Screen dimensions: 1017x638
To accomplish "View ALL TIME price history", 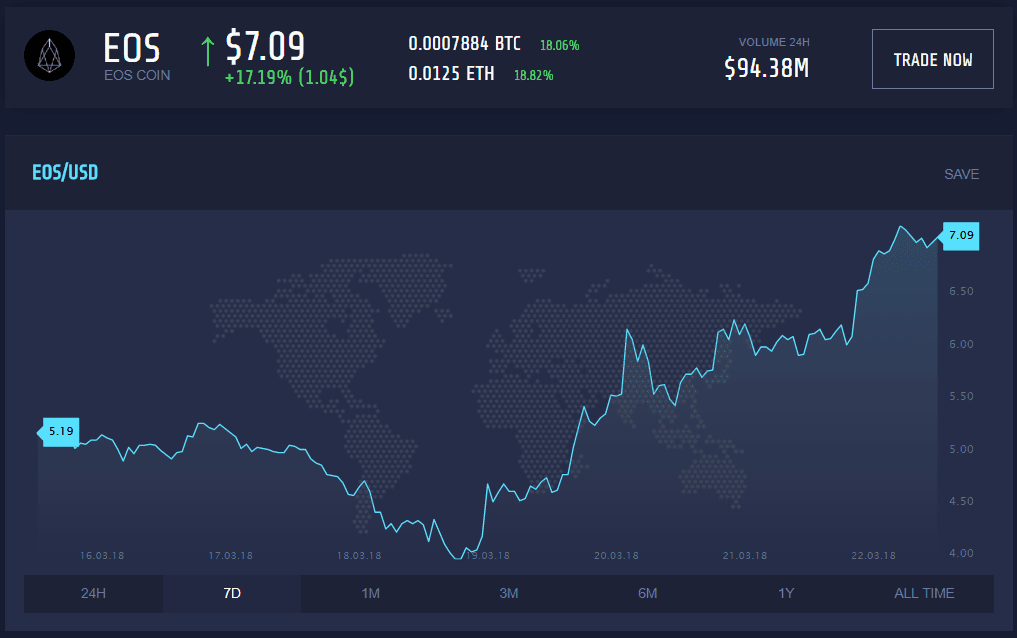I will click(924, 593).
